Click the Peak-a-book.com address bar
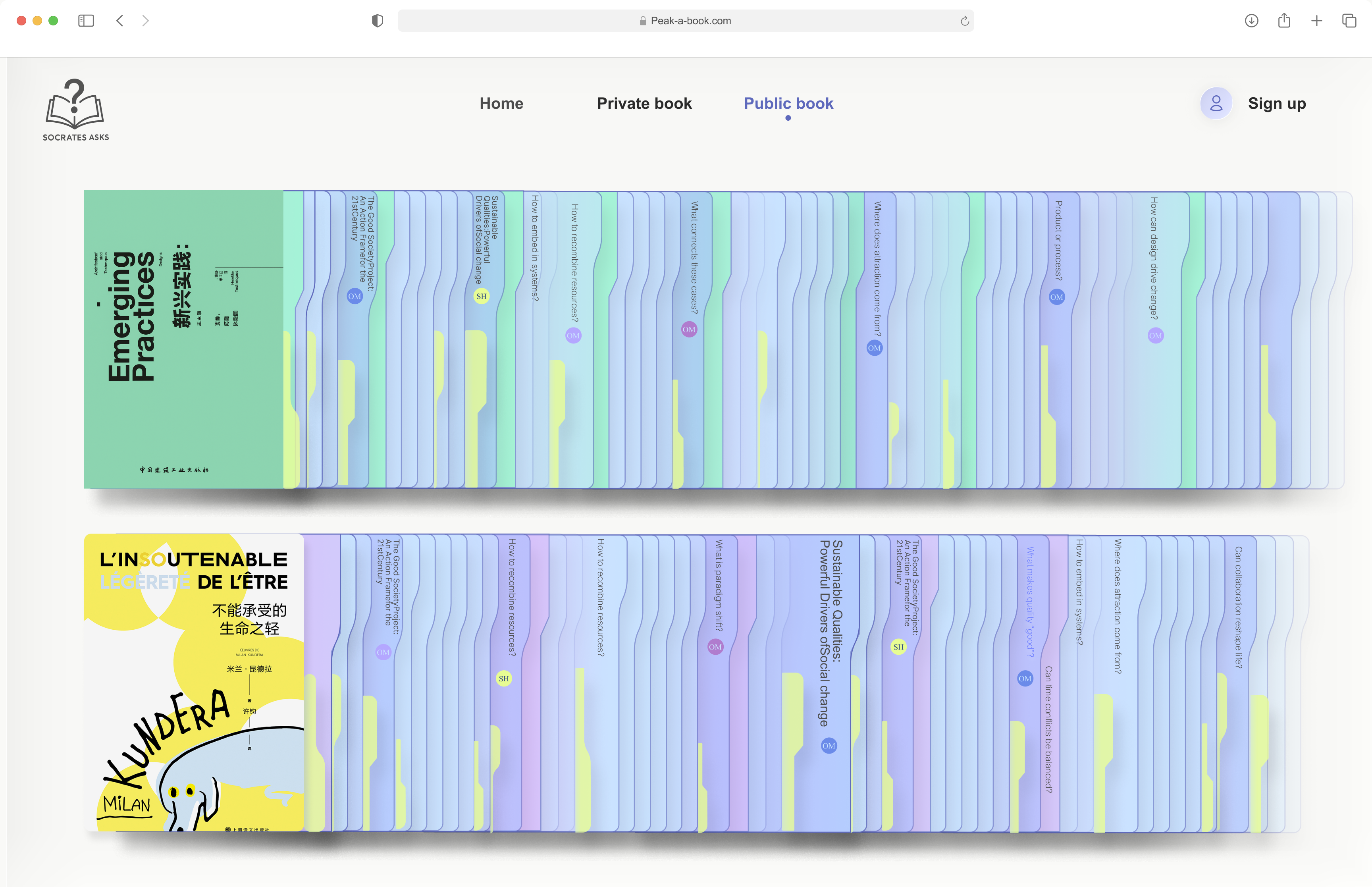This screenshot has height=887, width=1372. [686, 21]
